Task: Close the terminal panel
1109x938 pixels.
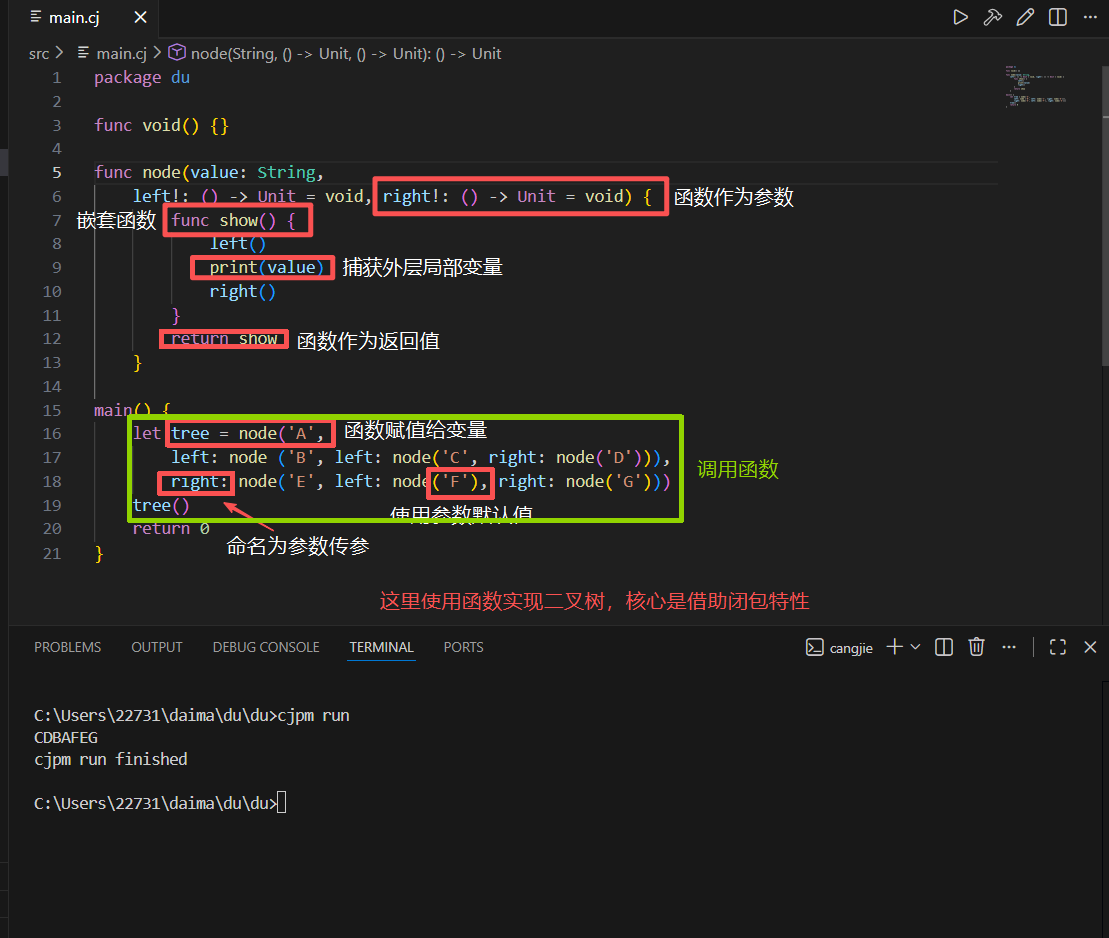Action: 1090,647
